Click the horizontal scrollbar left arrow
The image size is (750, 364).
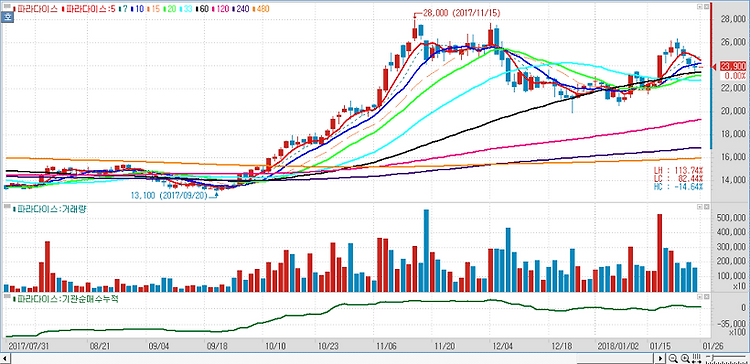(x=6, y=358)
